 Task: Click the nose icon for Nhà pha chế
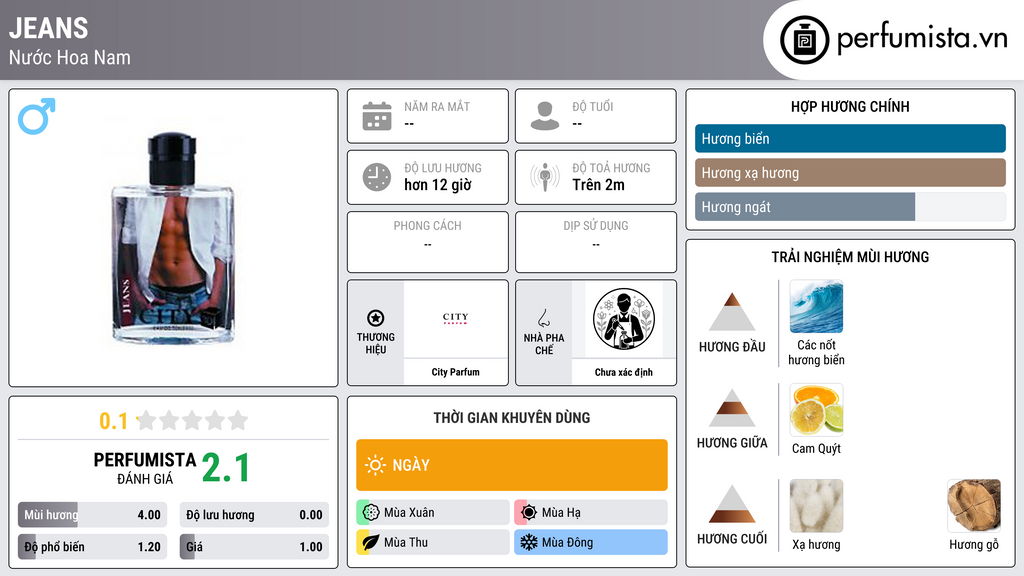[543, 318]
